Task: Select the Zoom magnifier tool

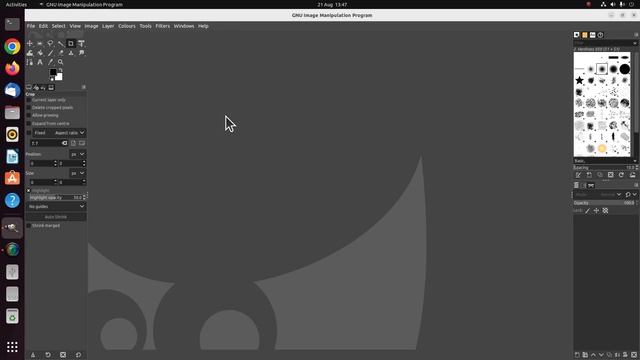Action: coord(60,62)
